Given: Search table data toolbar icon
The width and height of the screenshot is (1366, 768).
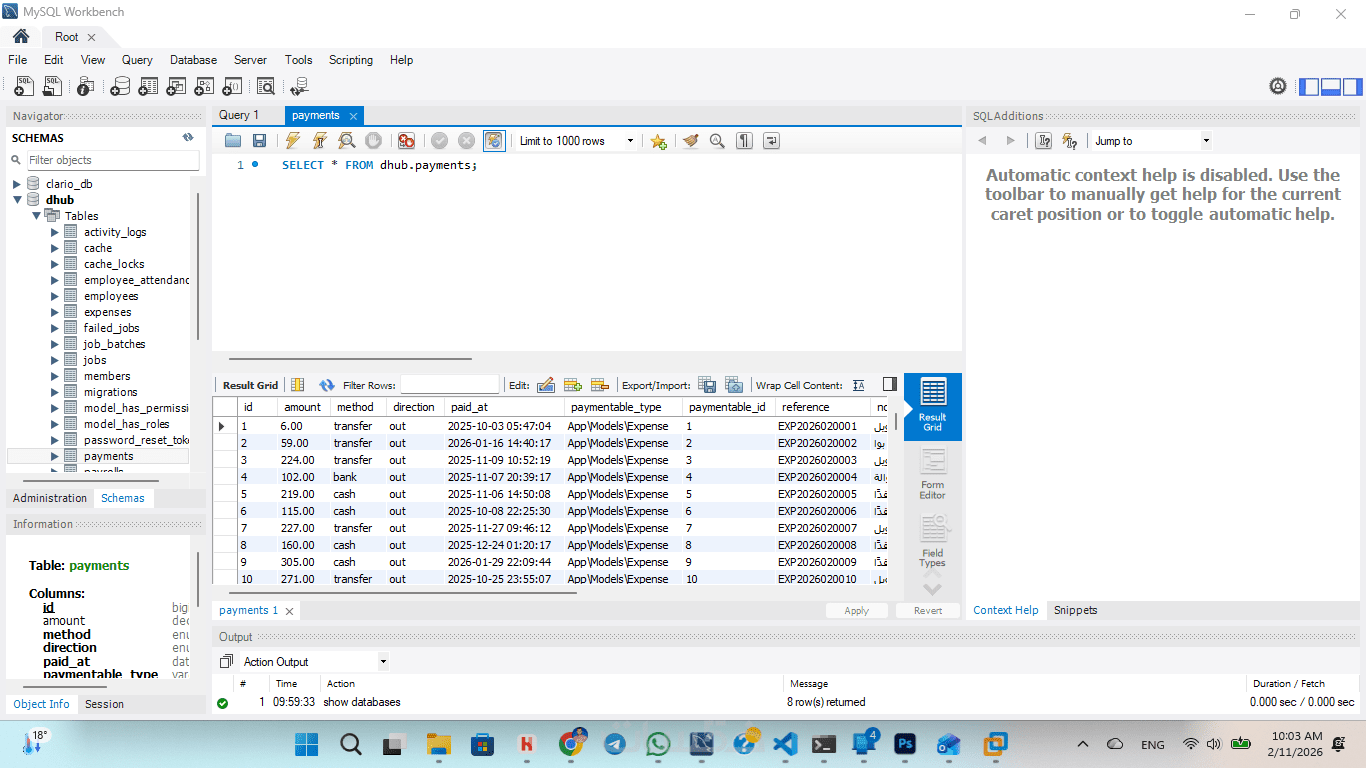Looking at the screenshot, I should 266,87.
